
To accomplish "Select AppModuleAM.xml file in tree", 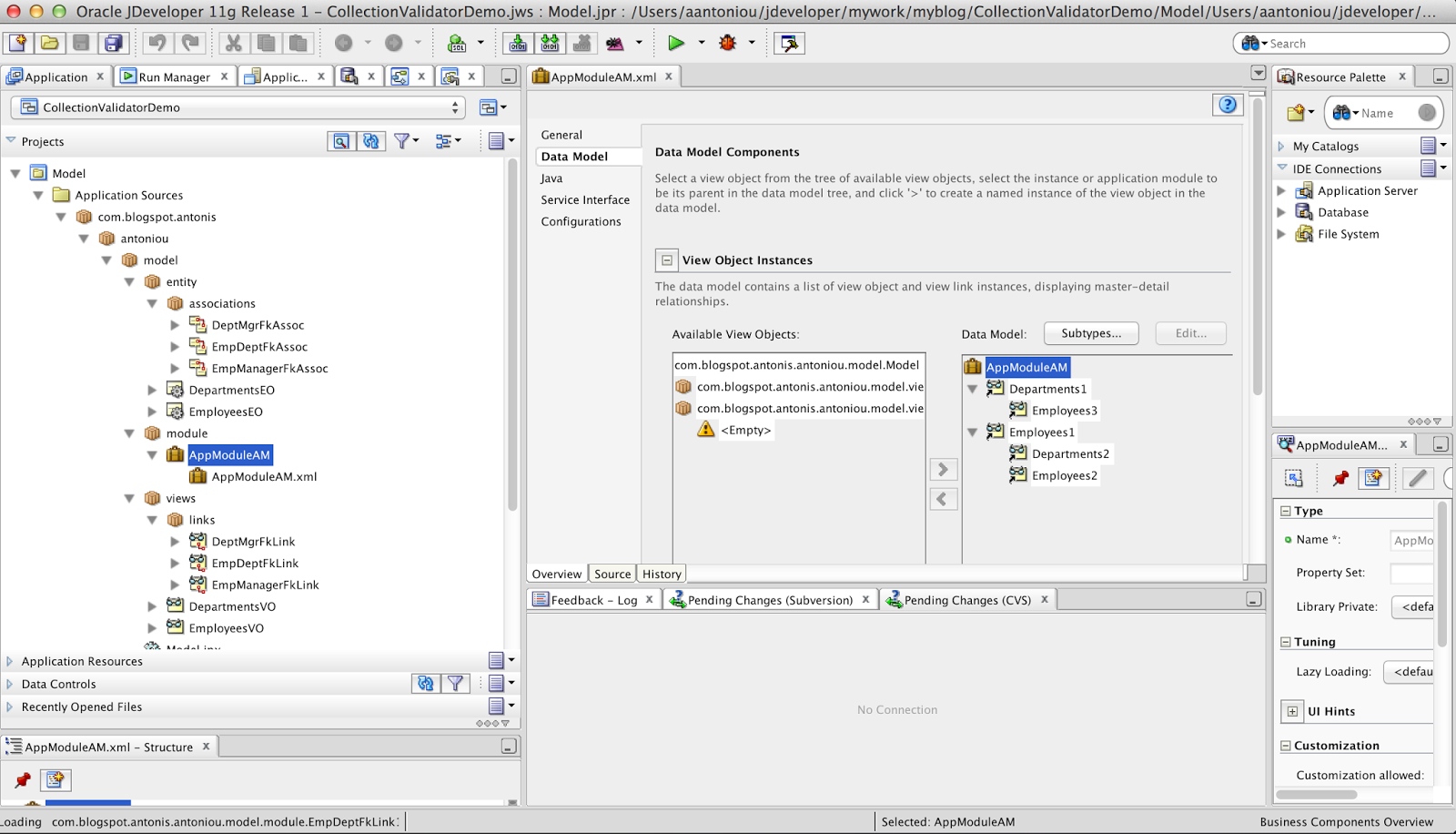I will click(x=264, y=477).
